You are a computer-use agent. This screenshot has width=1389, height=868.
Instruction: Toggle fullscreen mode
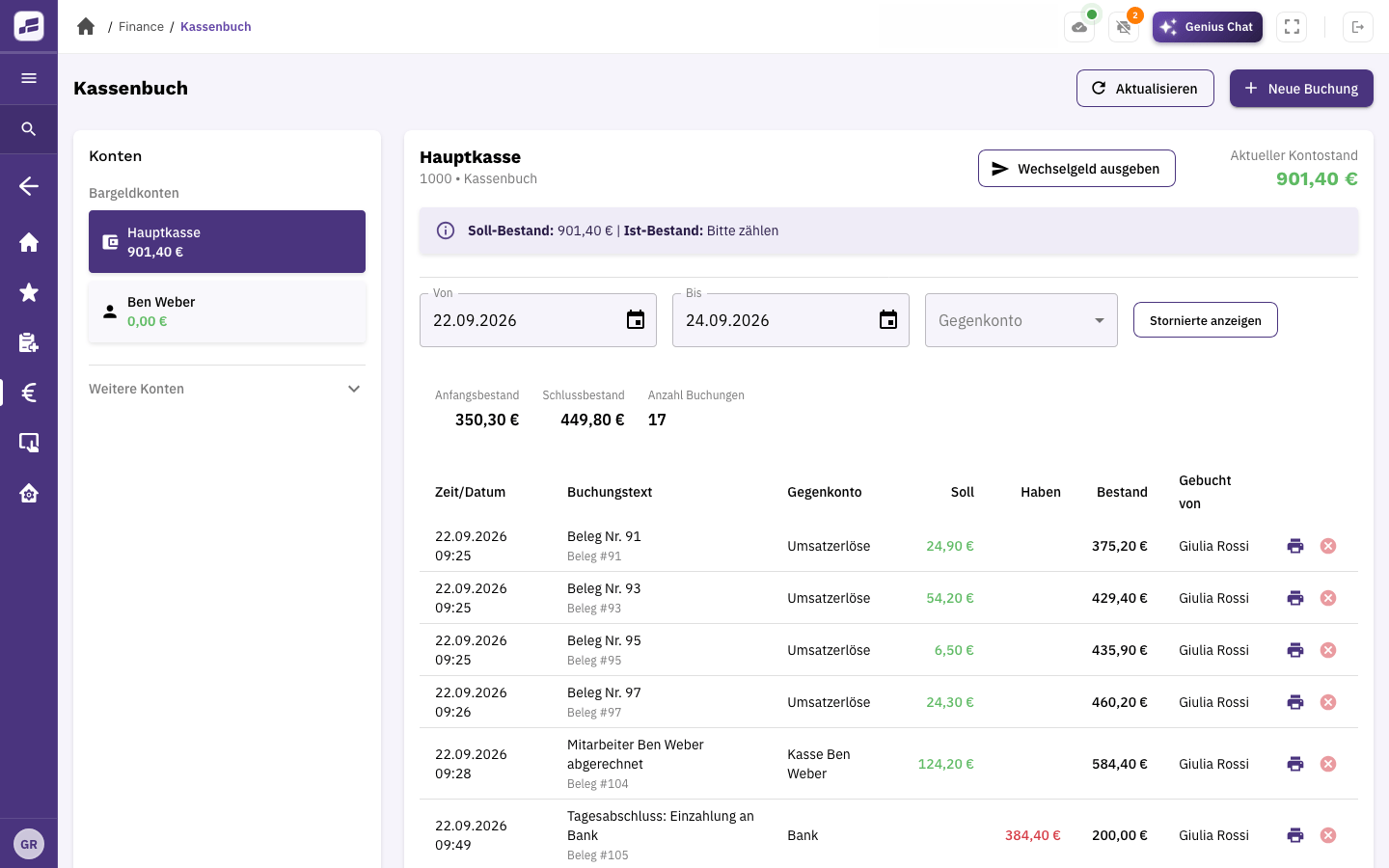tap(1292, 27)
